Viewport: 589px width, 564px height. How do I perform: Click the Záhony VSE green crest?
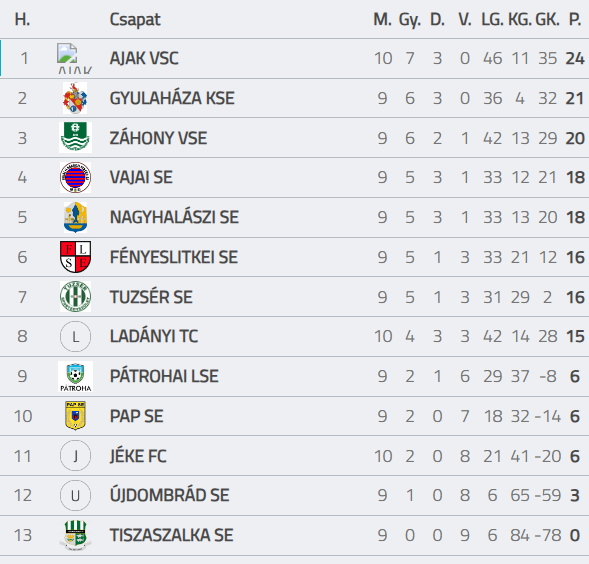pos(75,137)
